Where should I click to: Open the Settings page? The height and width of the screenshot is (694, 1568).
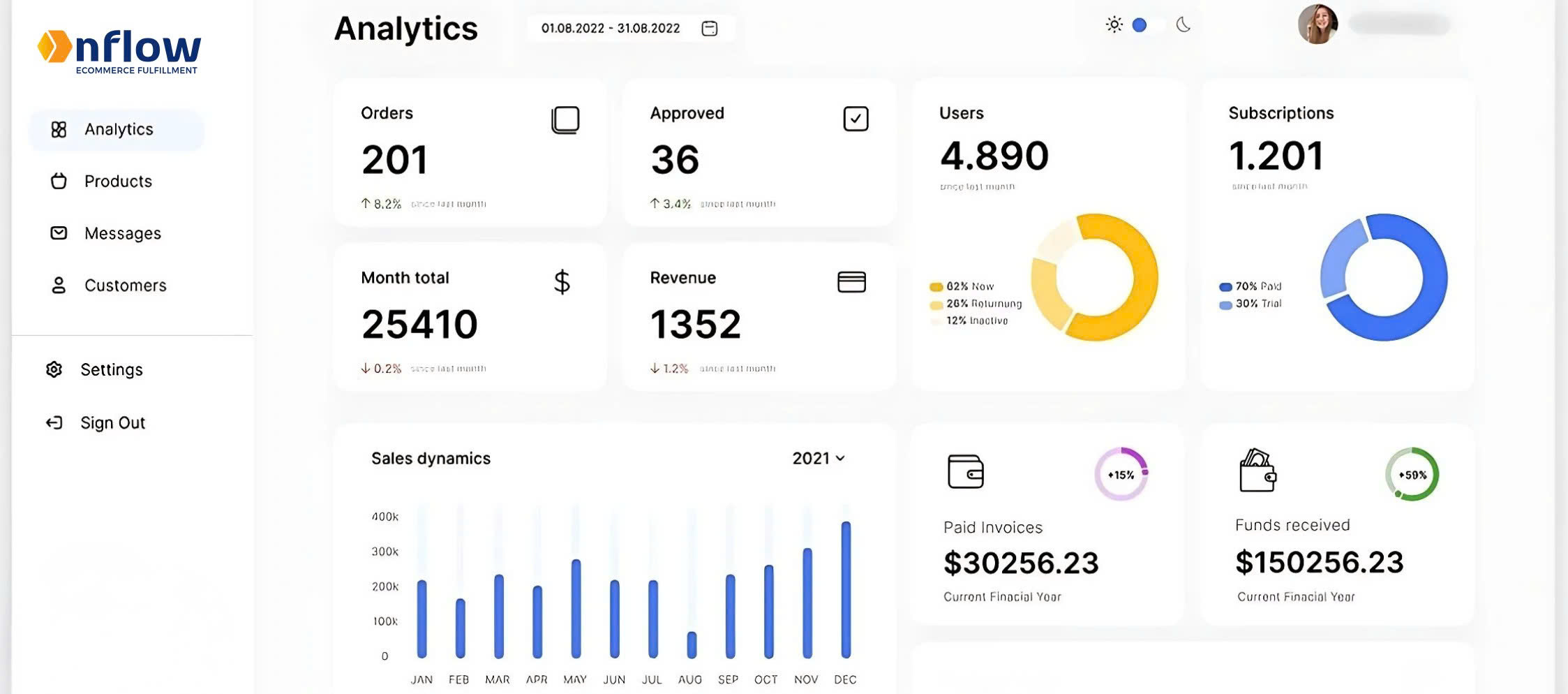pos(111,369)
